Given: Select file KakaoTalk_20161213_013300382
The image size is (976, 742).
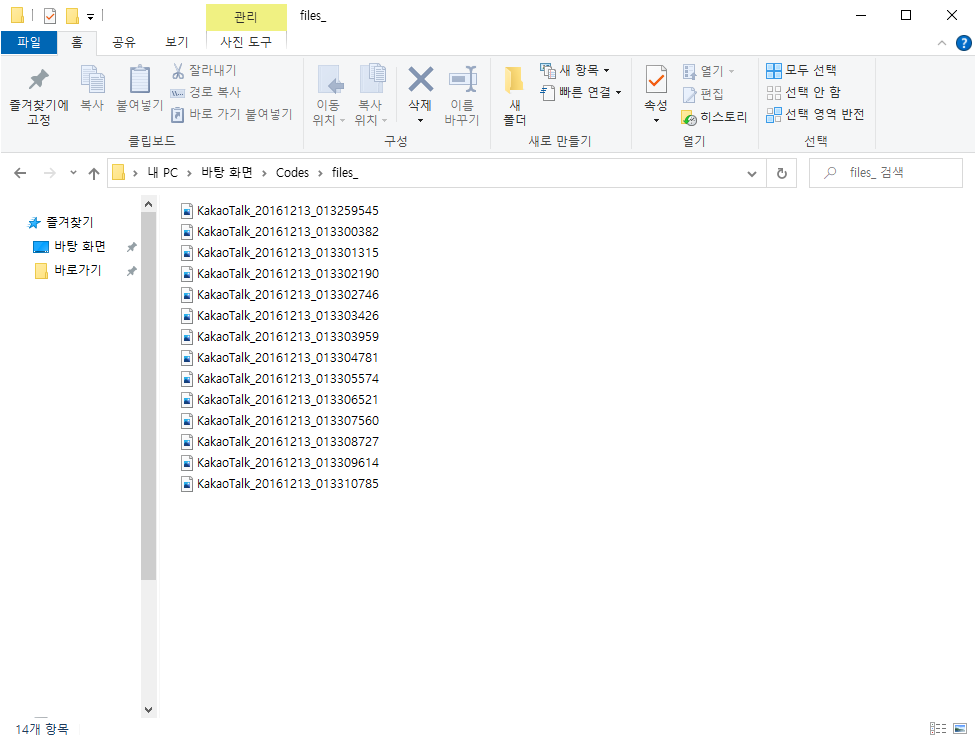Looking at the screenshot, I should (x=279, y=232).
